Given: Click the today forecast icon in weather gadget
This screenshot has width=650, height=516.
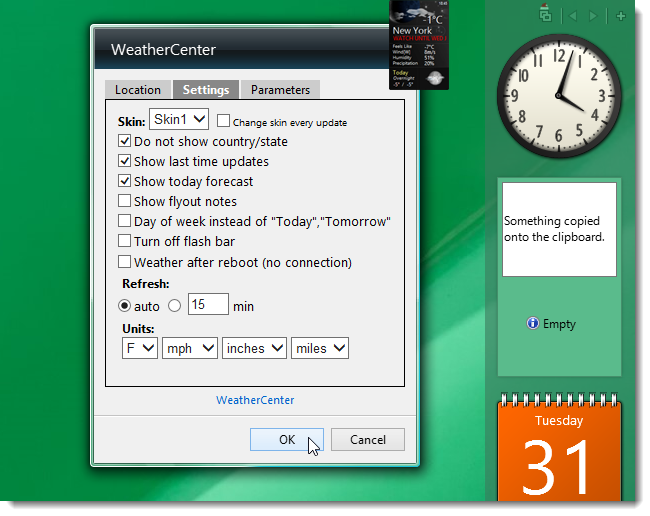Looking at the screenshot, I should [x=435, y=78].
